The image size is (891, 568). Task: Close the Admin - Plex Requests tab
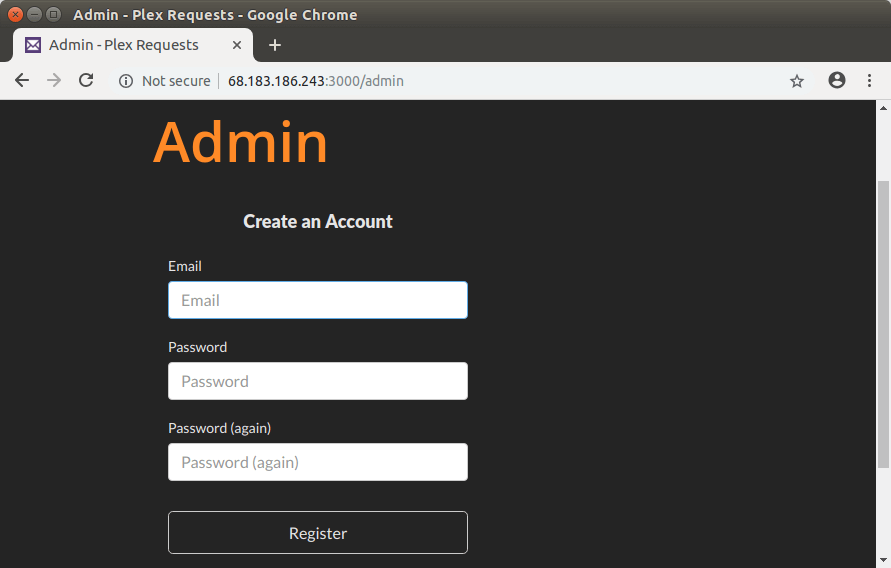click(x=237, y=45)
